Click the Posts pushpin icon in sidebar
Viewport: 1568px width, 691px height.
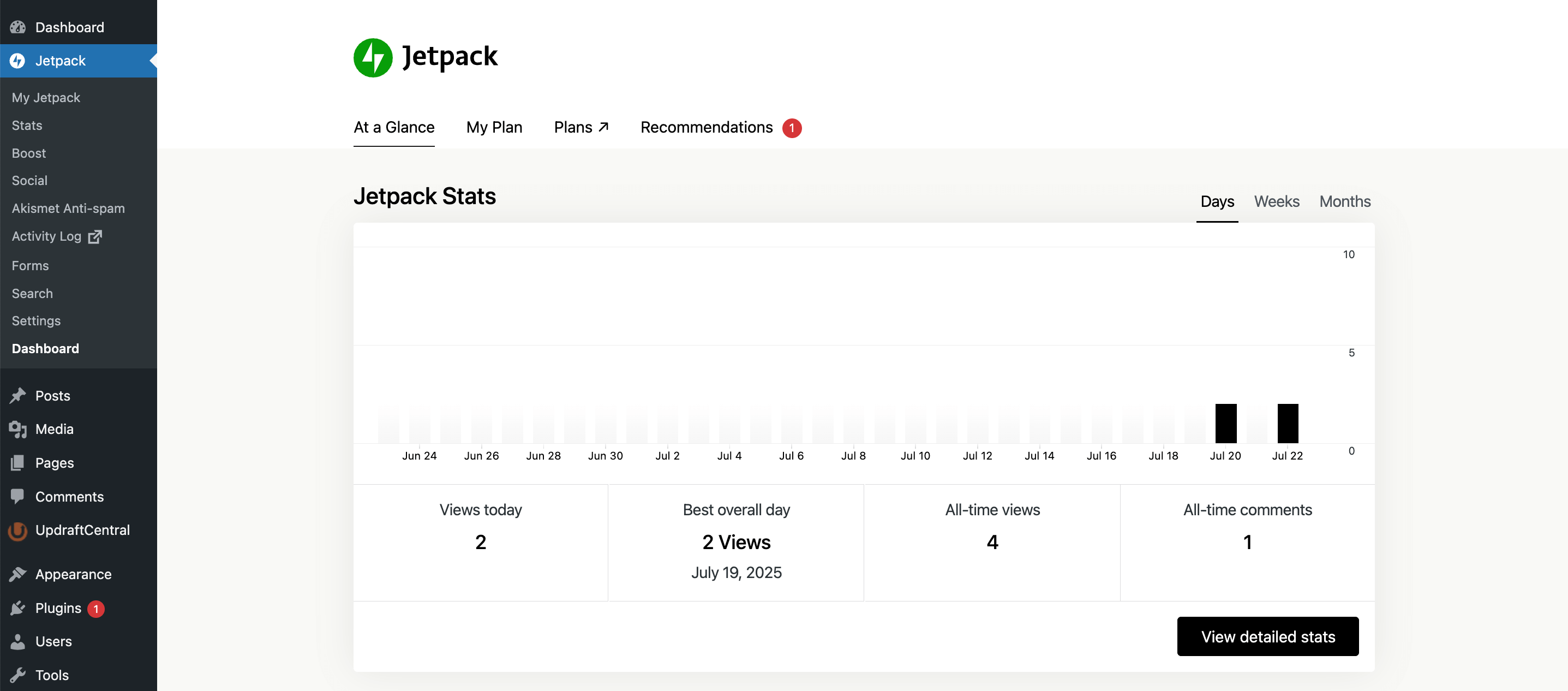tap(17, 396)
